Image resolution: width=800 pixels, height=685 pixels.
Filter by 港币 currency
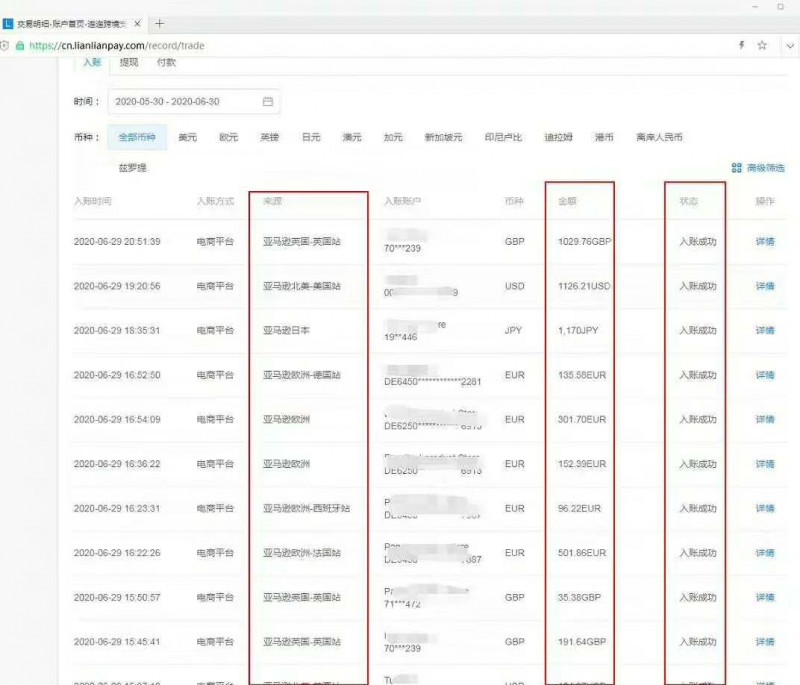[604, 137]
